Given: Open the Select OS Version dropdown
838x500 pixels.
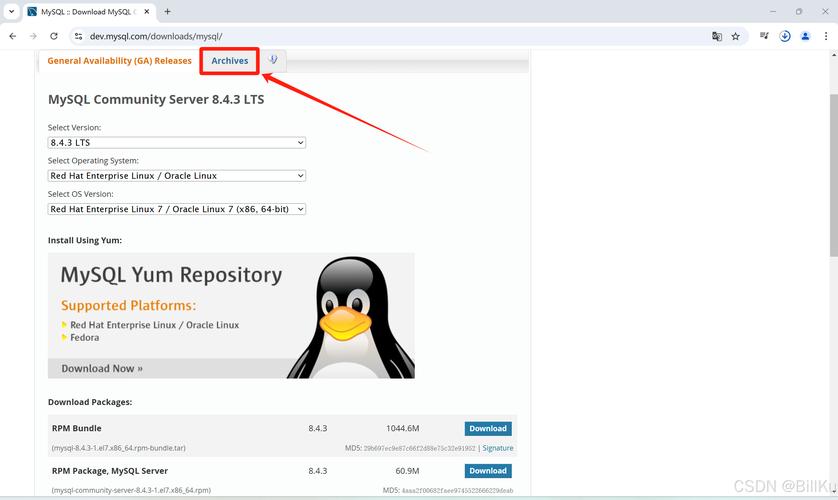Looking at the screenshot, I should [177, 209].
